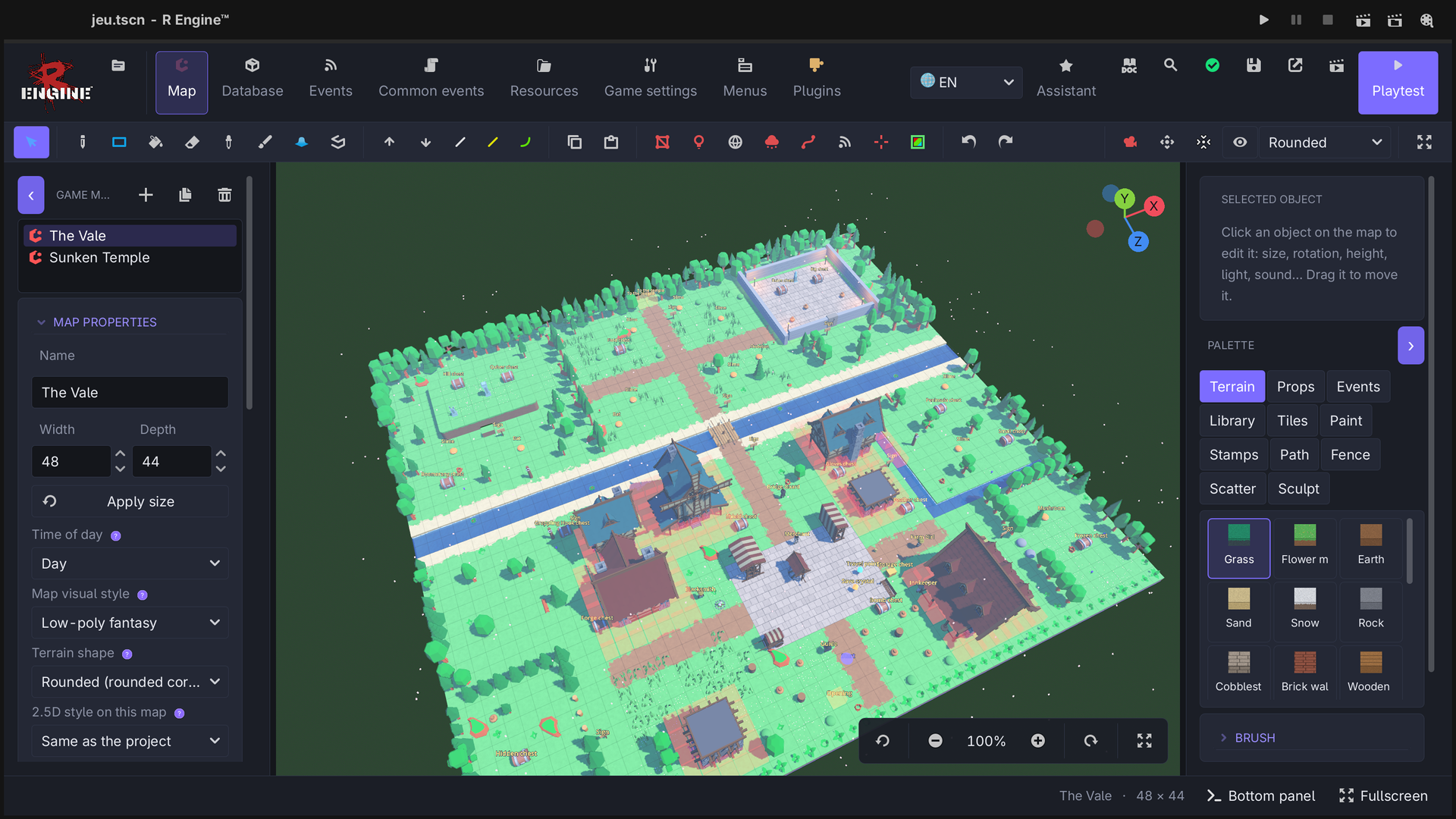Select the eraser tool

[x=192, y=142]
